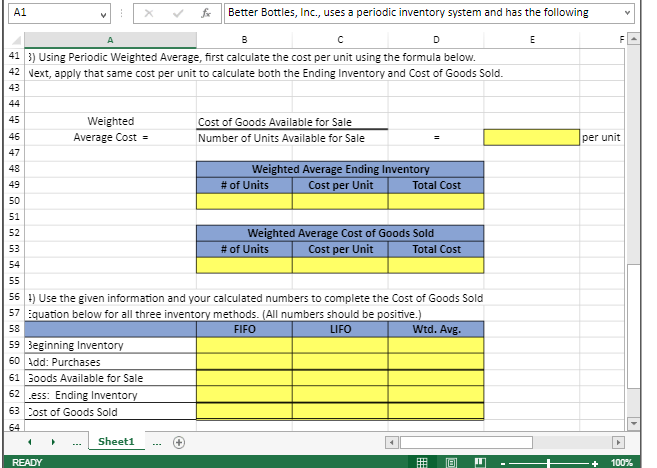This screenshot has height=468, width=657.
Task: Expand the formula bar with its arrow
Action: 627,13
